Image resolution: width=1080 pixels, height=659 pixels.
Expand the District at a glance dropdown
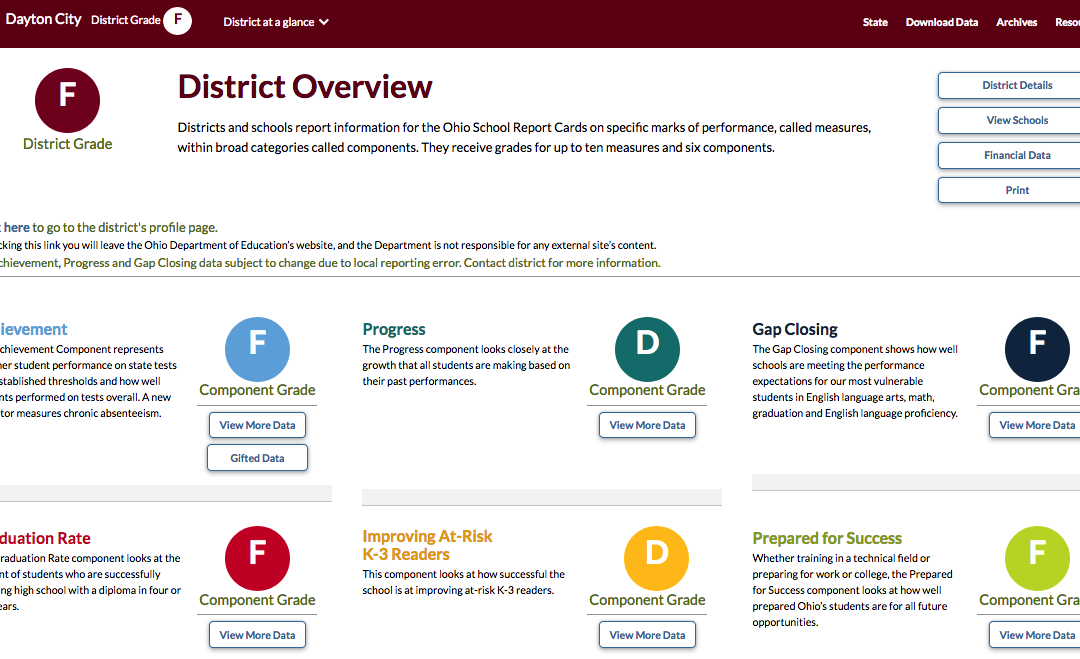(276, 22)
